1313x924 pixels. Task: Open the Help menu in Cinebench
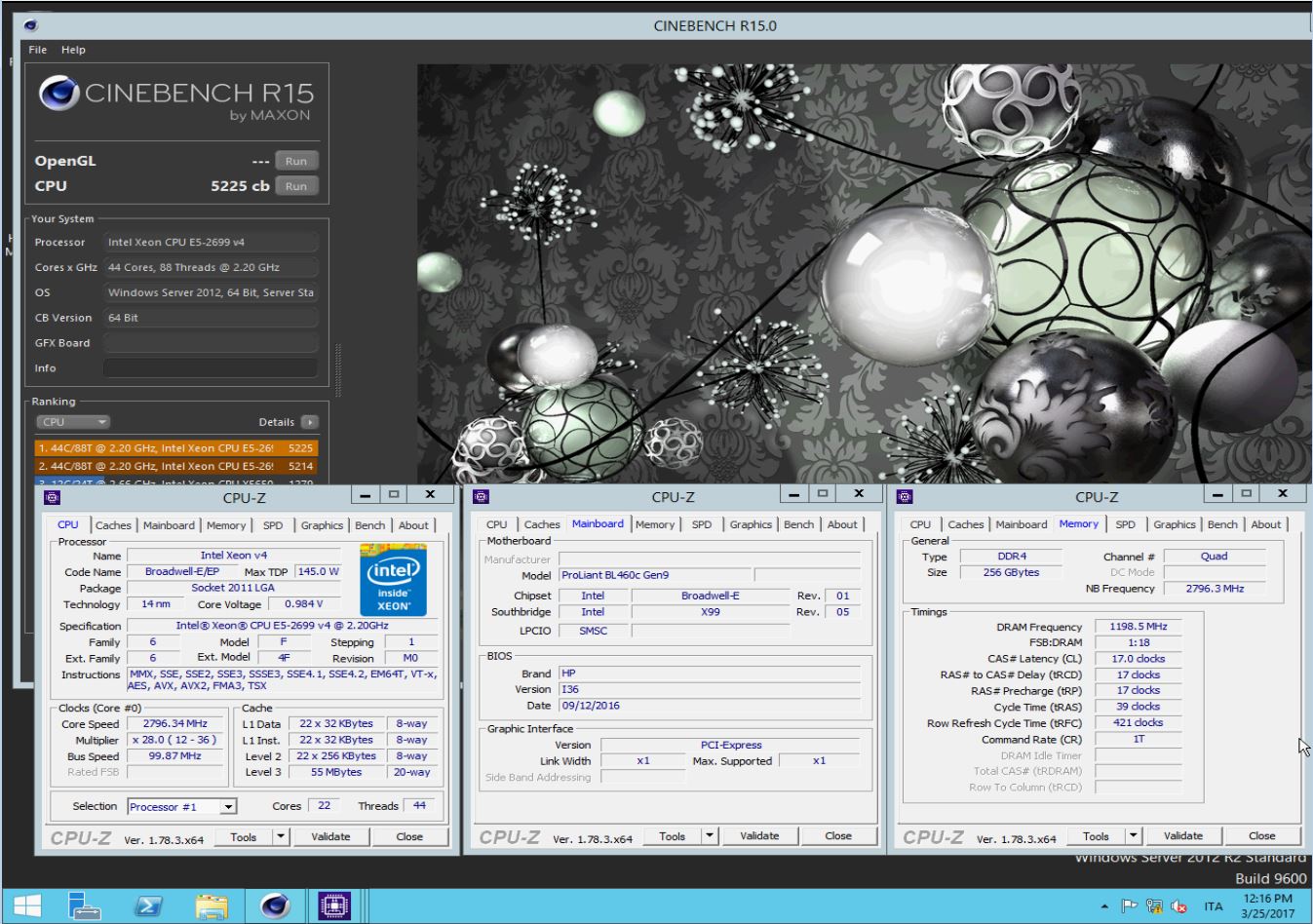click(x=73, y=50)
